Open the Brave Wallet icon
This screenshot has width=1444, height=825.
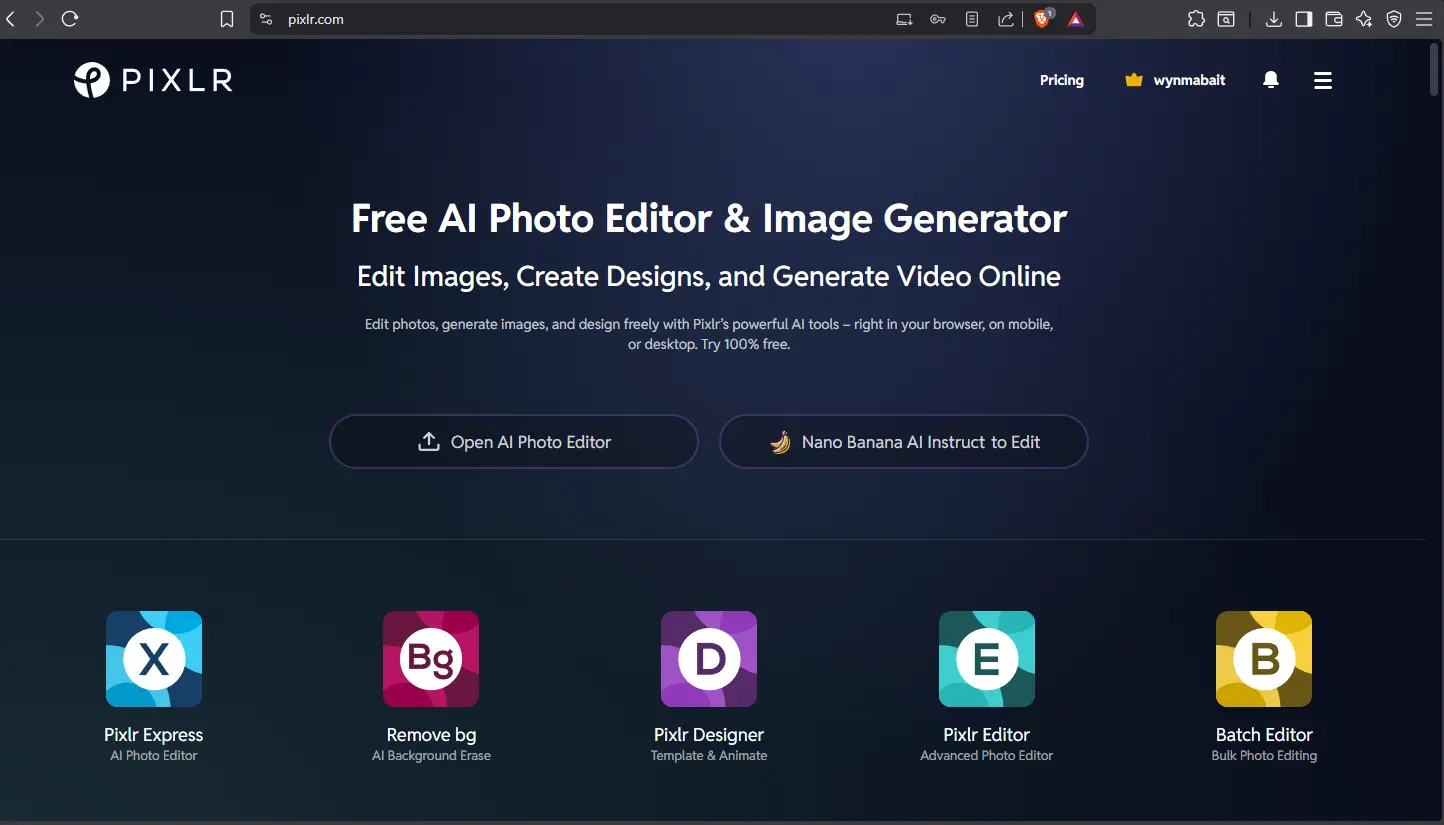1334,19
